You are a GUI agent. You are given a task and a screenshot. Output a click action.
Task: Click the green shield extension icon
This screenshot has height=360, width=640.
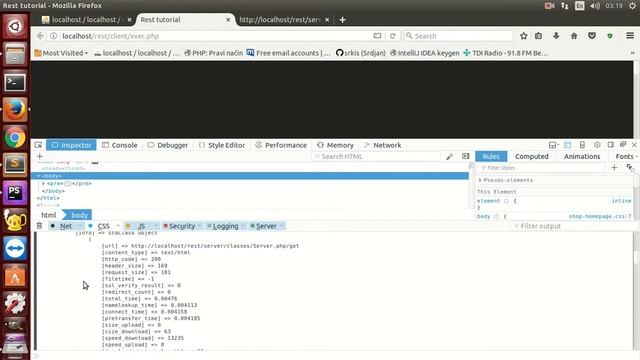(x=610, y=36)
